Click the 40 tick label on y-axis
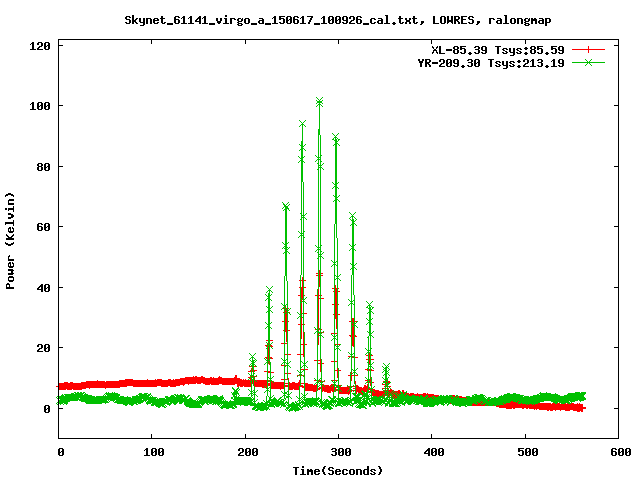This screenshot has width=640, height=480. (x=44, y=288)
